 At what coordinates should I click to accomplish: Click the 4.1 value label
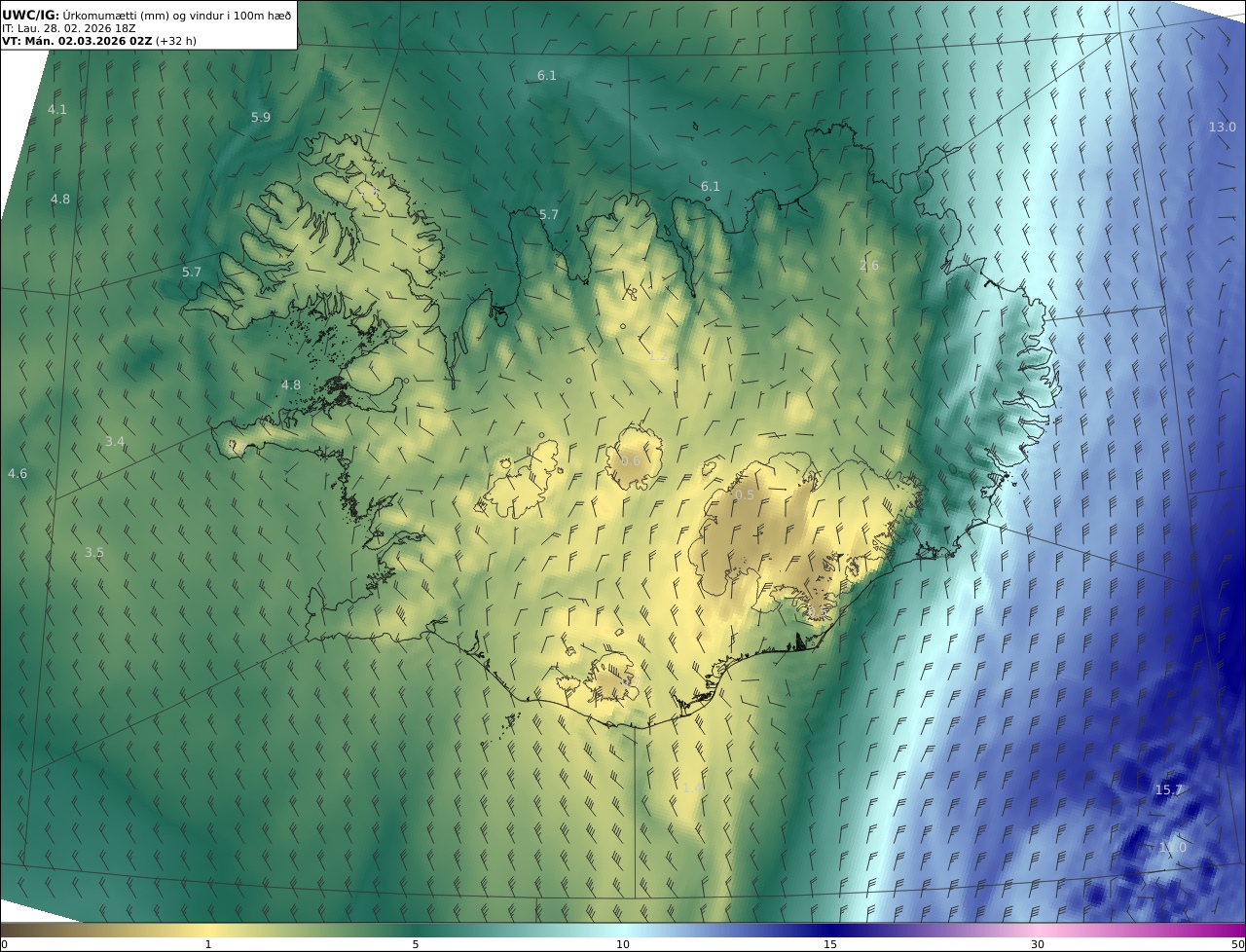57,110
